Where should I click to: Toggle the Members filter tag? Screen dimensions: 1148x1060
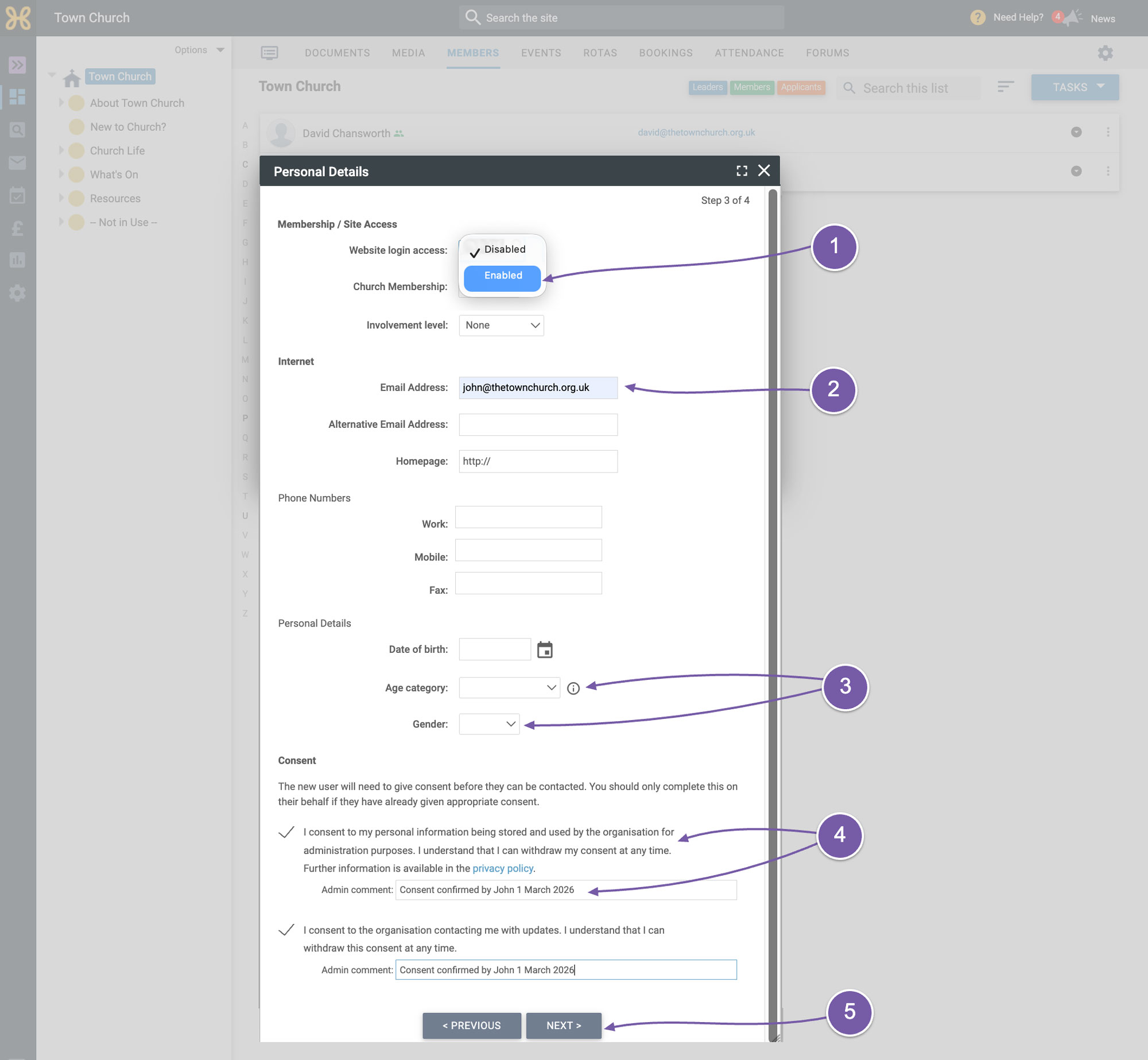752,87
